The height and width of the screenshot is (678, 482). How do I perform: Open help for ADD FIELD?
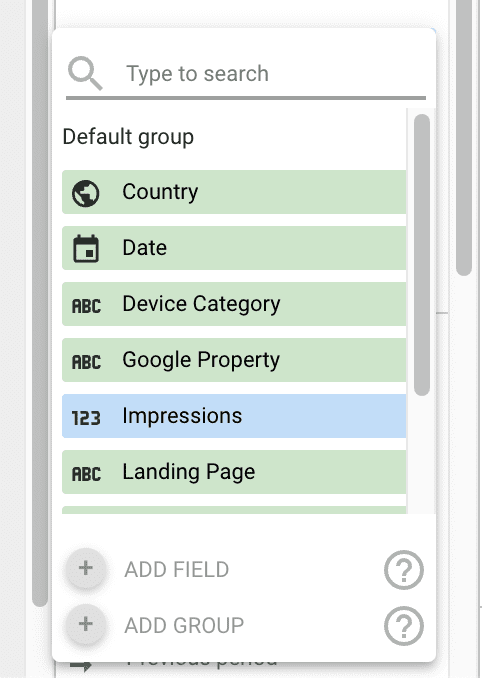coord(404,570)
